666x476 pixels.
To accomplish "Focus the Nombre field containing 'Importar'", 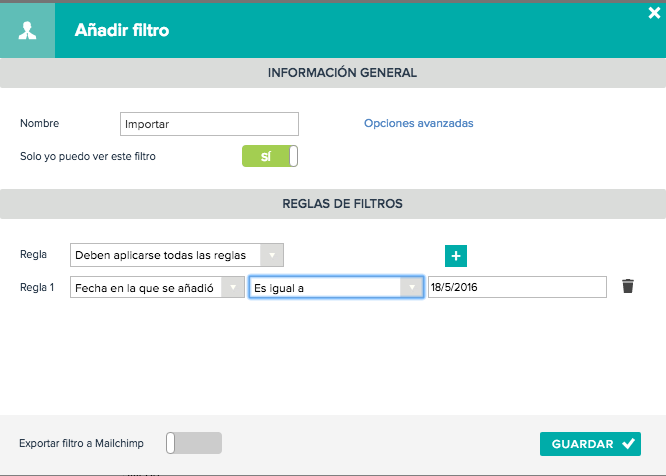I will (209, 124).
